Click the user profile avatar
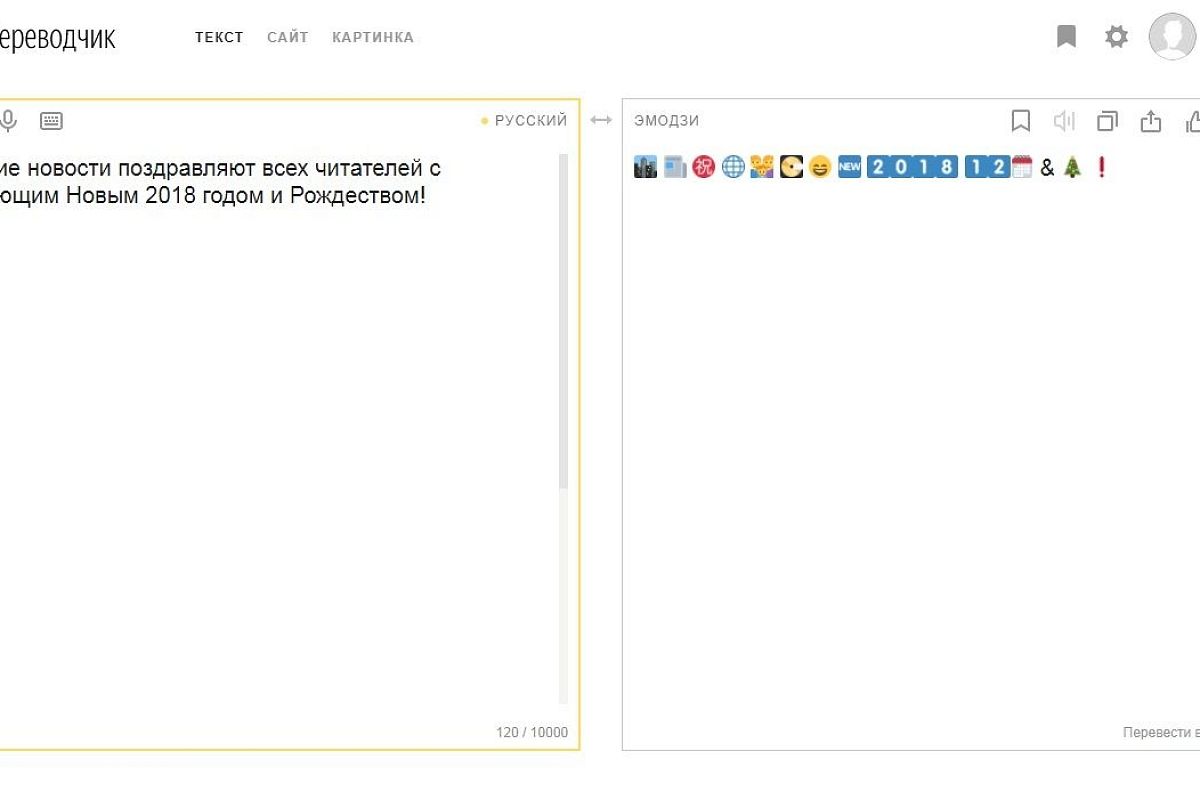The image size is (1200, 800). [x=1172, y=37]
